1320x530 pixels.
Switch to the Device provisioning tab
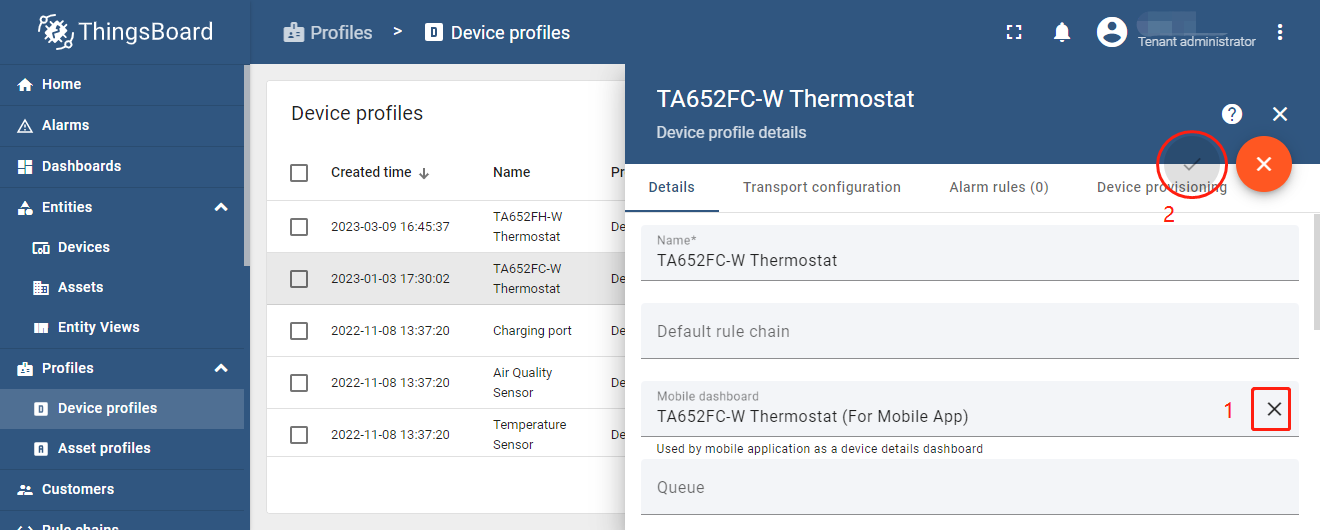click(x=1162, y=187)
